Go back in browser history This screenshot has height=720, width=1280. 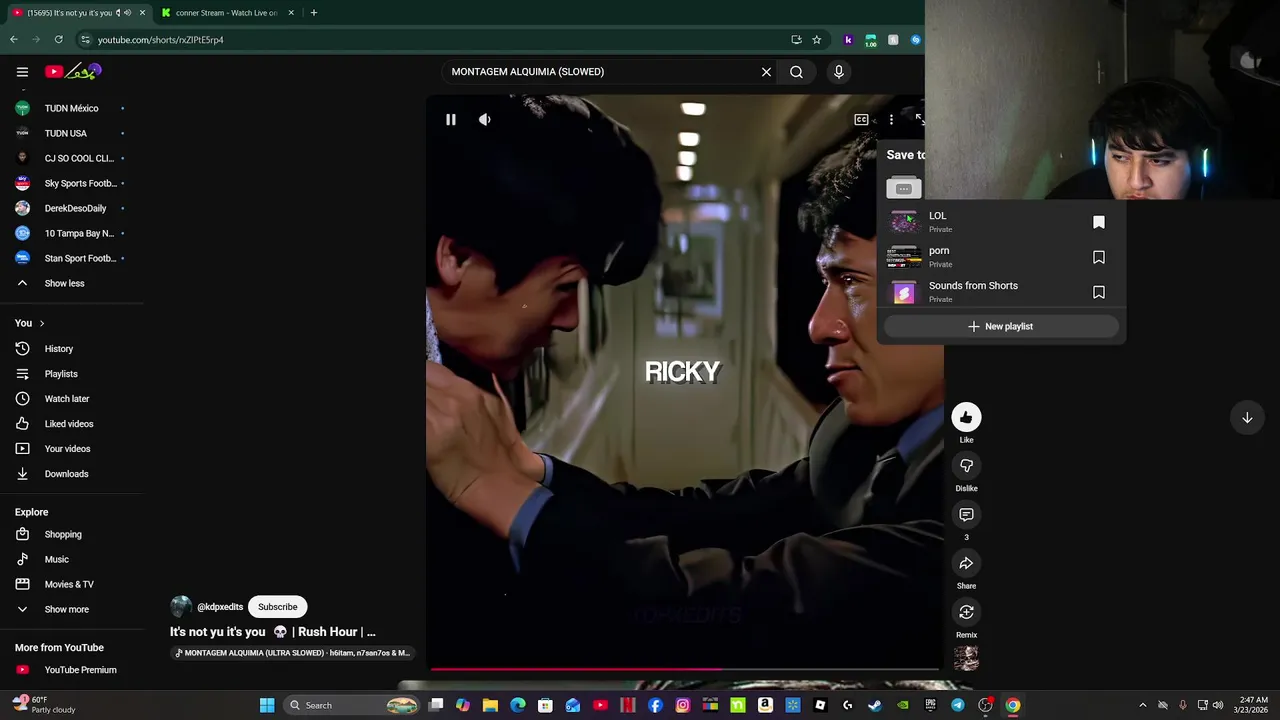tap(14, 40)
